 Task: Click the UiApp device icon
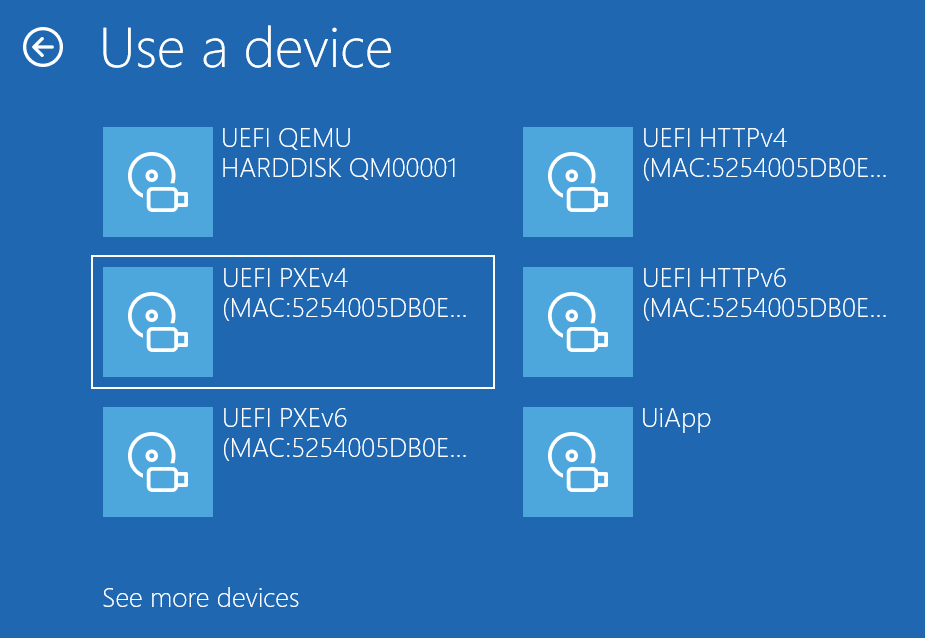tap(578, 462)
